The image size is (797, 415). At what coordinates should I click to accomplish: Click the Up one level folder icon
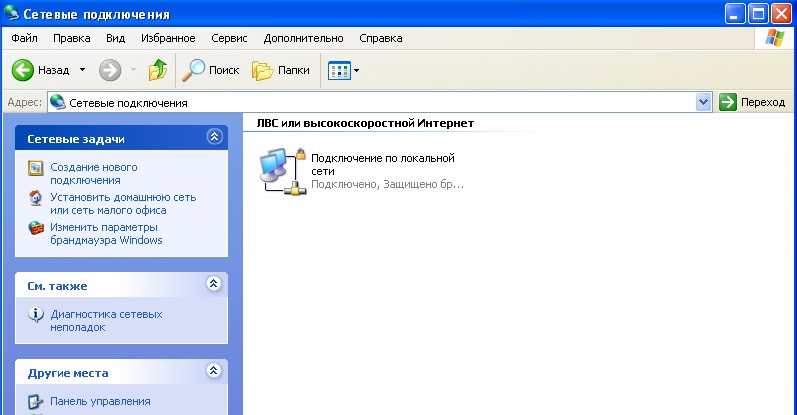(158, 70)
